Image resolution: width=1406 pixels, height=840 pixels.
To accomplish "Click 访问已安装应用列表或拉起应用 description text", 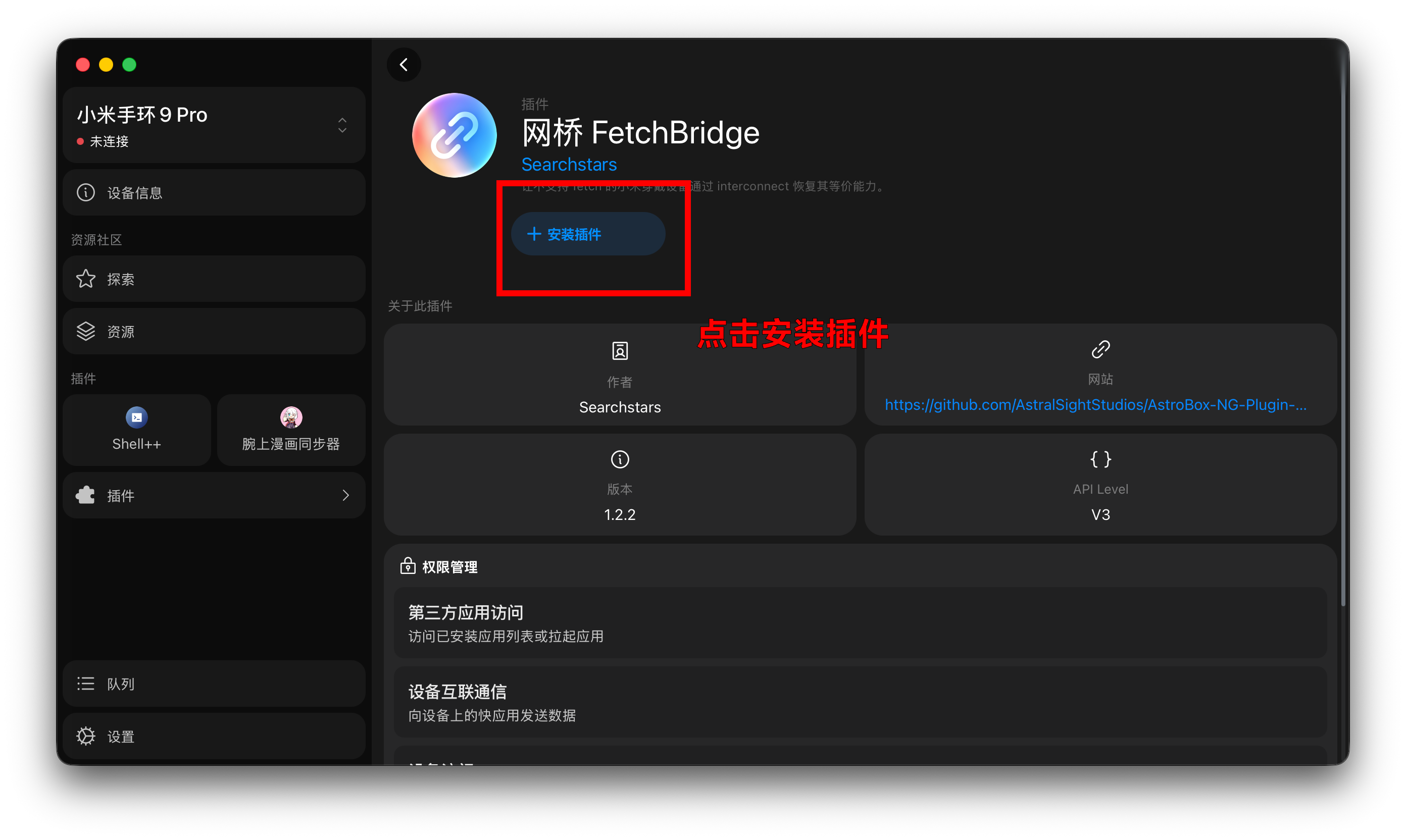I will [506, 636].
